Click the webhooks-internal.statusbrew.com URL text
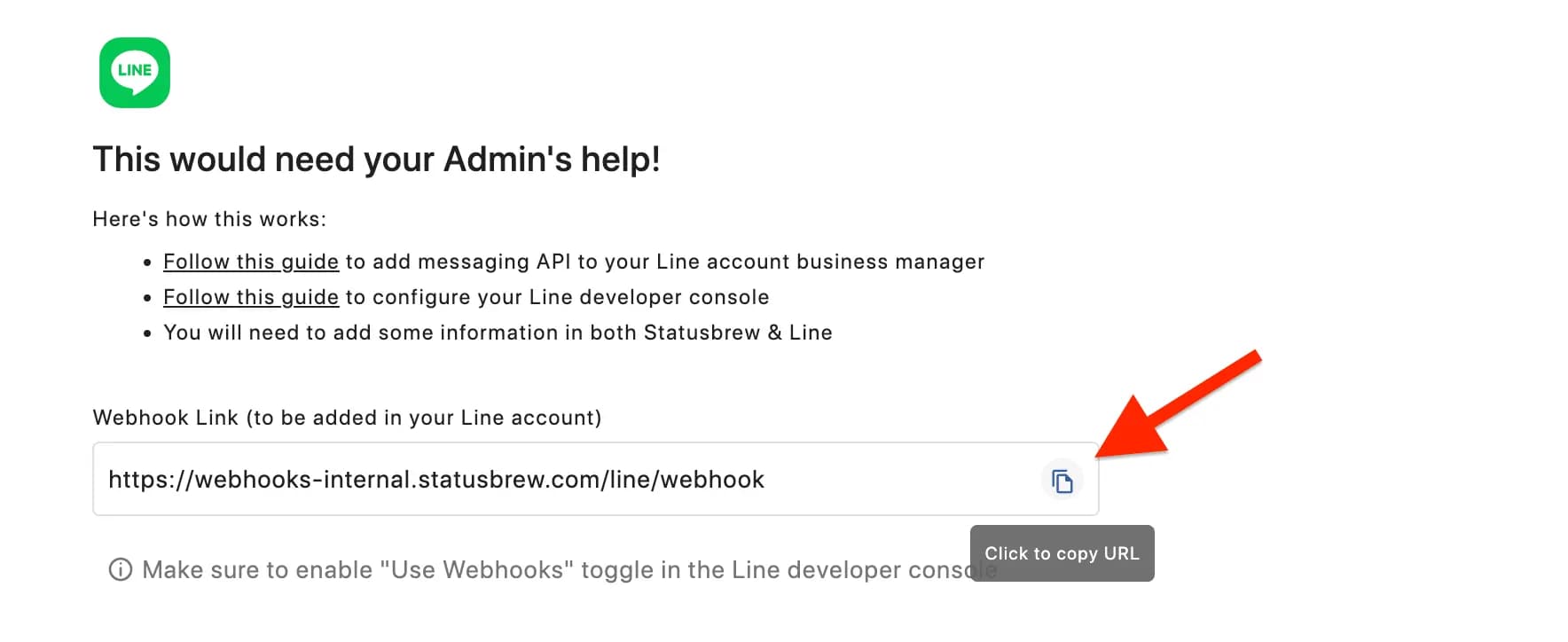This screenshot has height=642, width=1568. coord(435,480)
